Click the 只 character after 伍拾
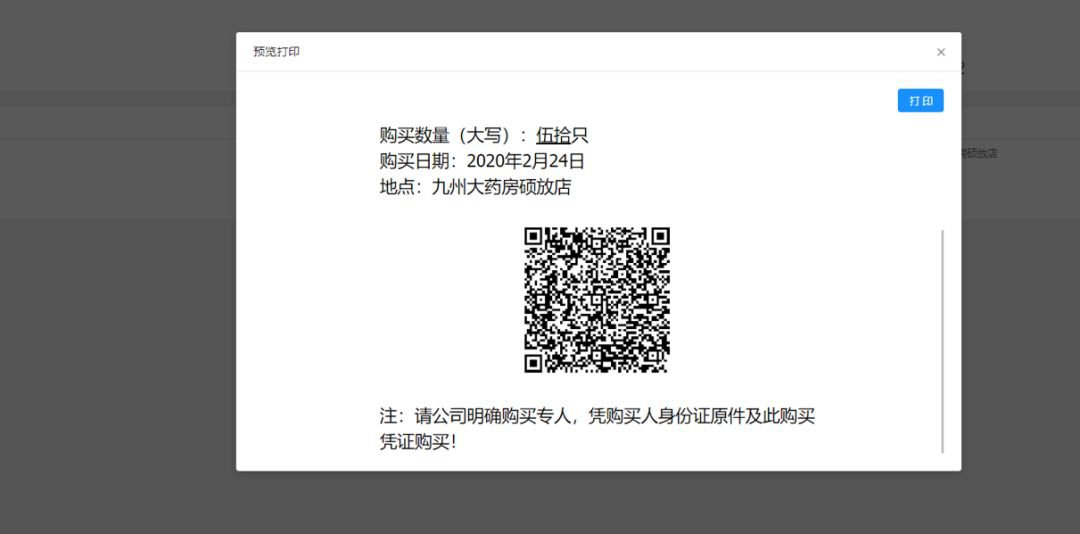Screen dimensions: 1080x534 (x=580, y=136)
